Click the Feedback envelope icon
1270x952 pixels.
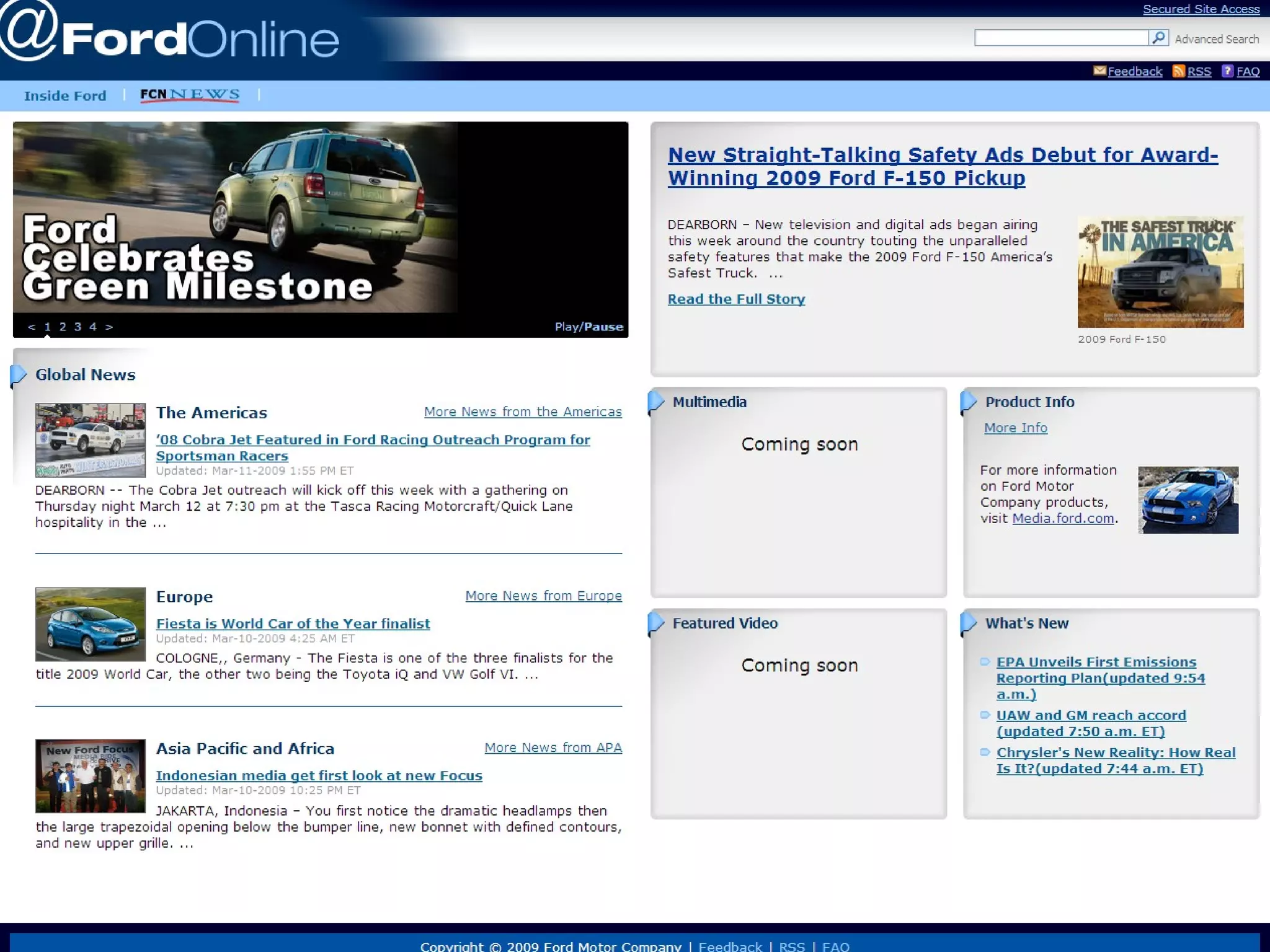pos(1099,71)
